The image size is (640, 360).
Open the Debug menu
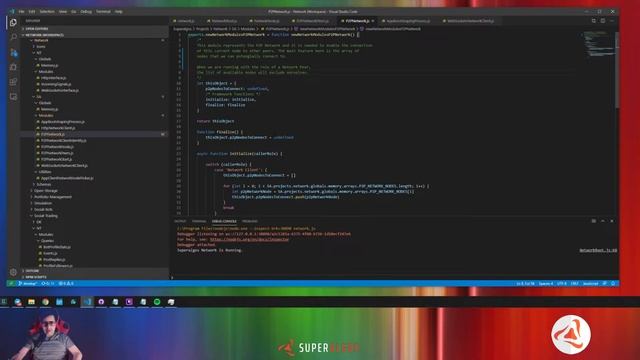click(86, 11)
